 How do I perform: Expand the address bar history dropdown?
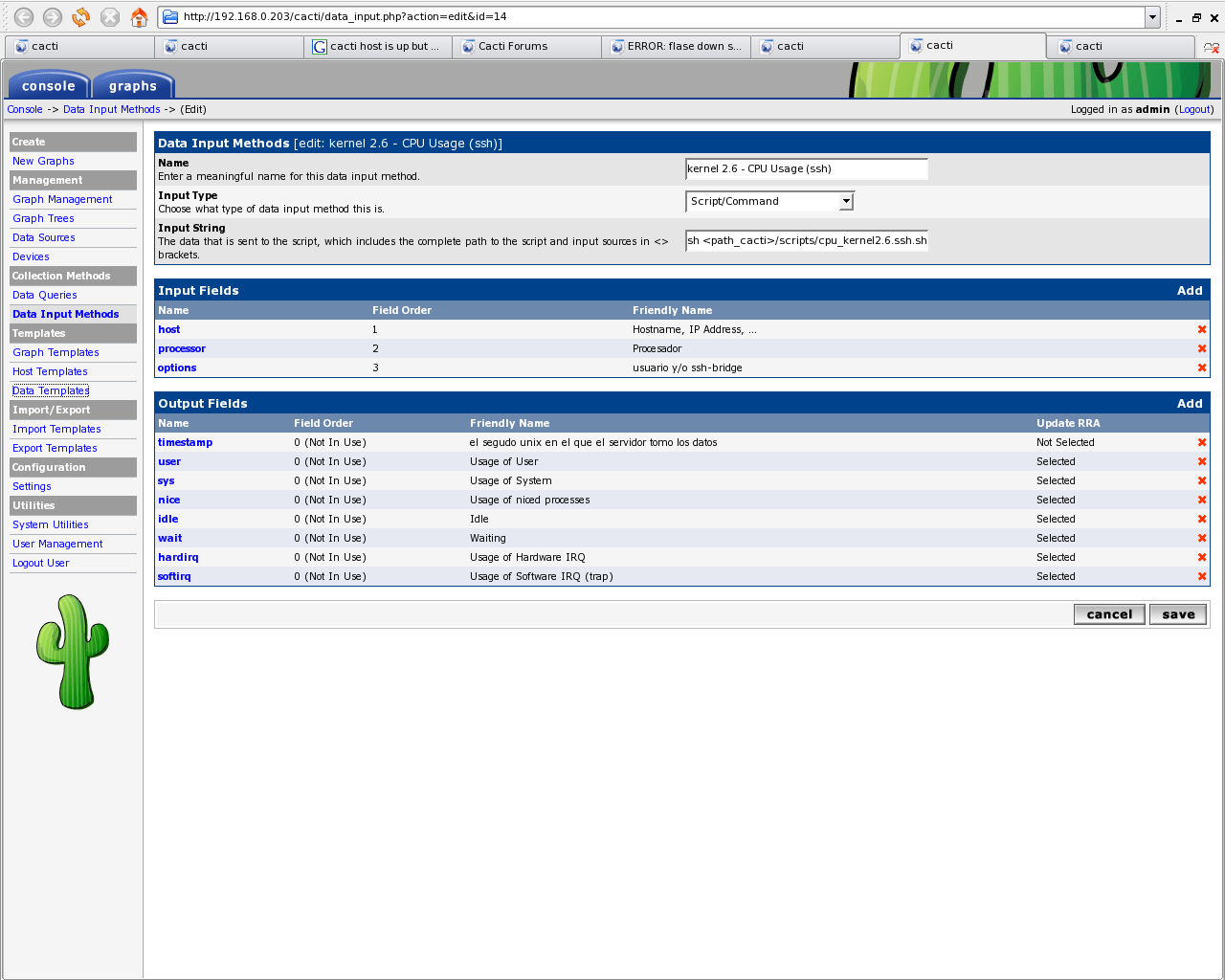(x=1152, y=17)
